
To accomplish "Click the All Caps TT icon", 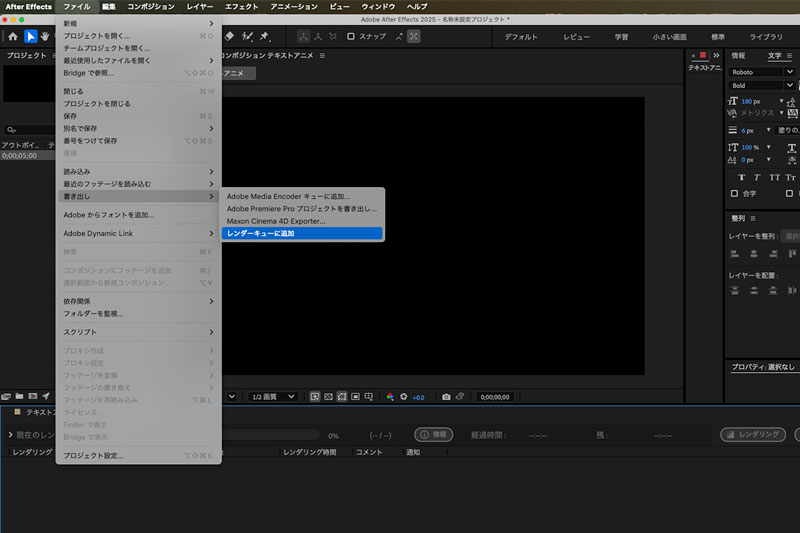I will tap(774, 177).
